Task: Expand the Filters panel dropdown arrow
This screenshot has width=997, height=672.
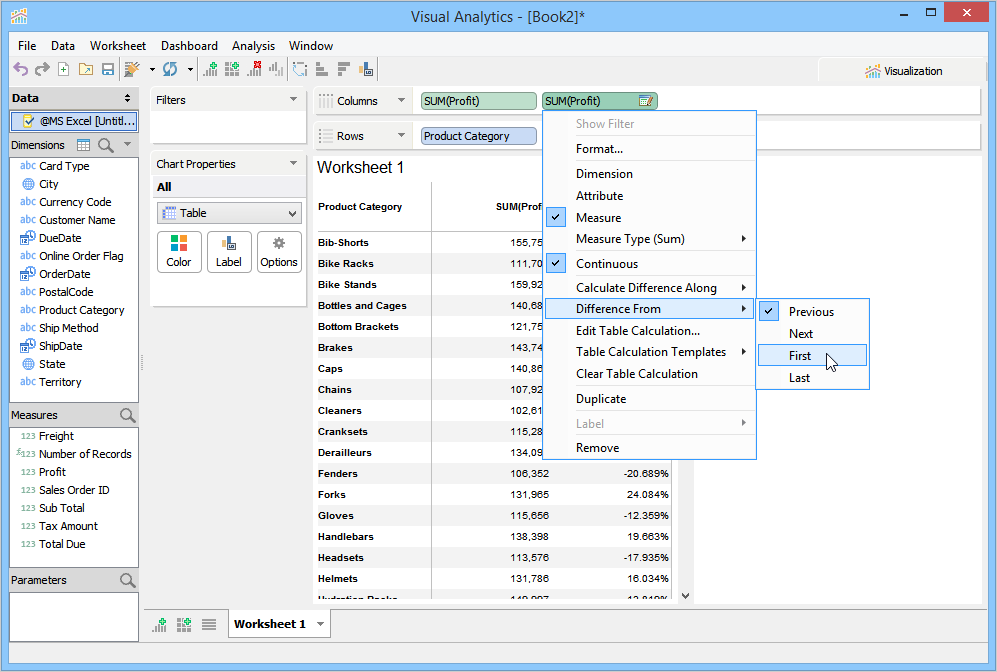Action: pos(293,100)
